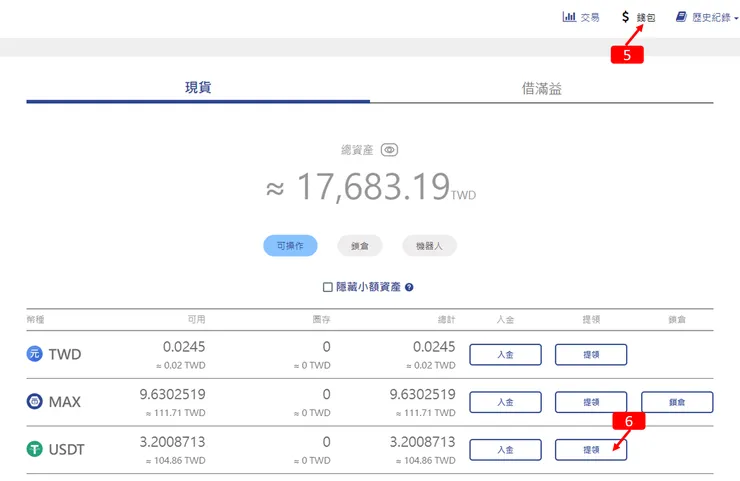Image resolution: width=740 pixels, height=481 pixels.
Task: Click the 提領 withdraw button for MAX
Action: click(591, 402)
